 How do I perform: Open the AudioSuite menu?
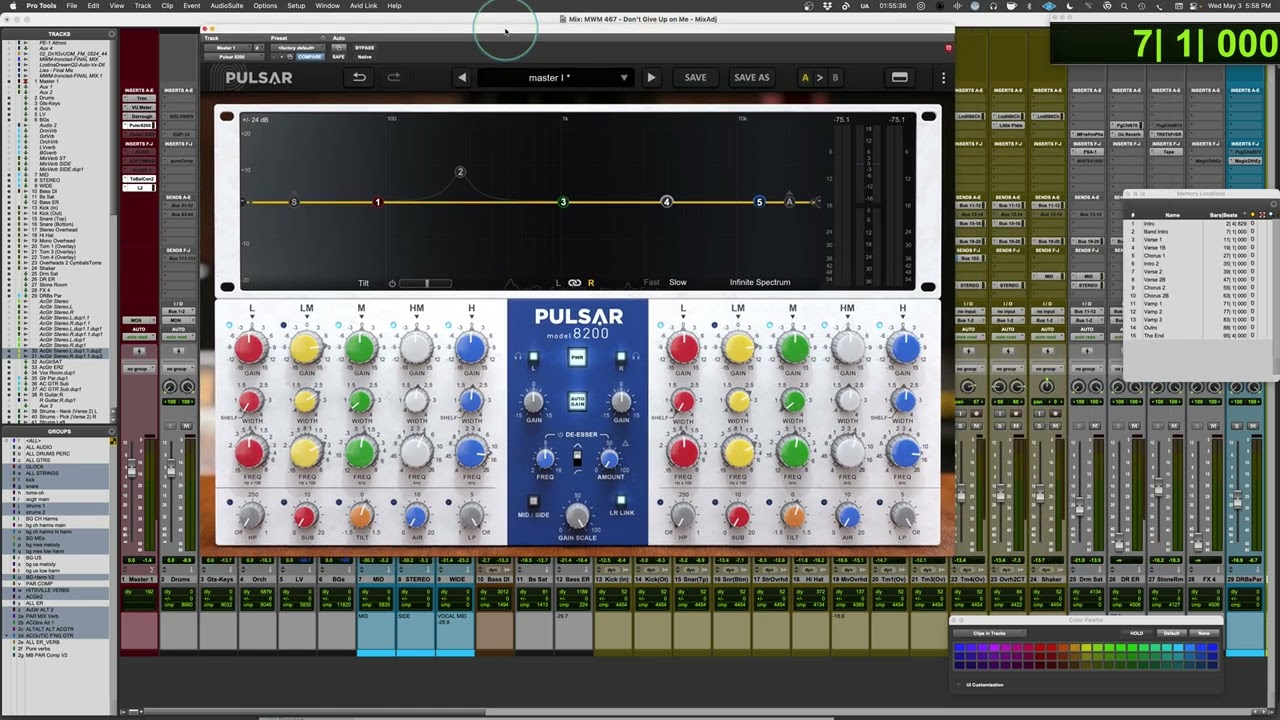pyautogui.click(x=227, y=6)
